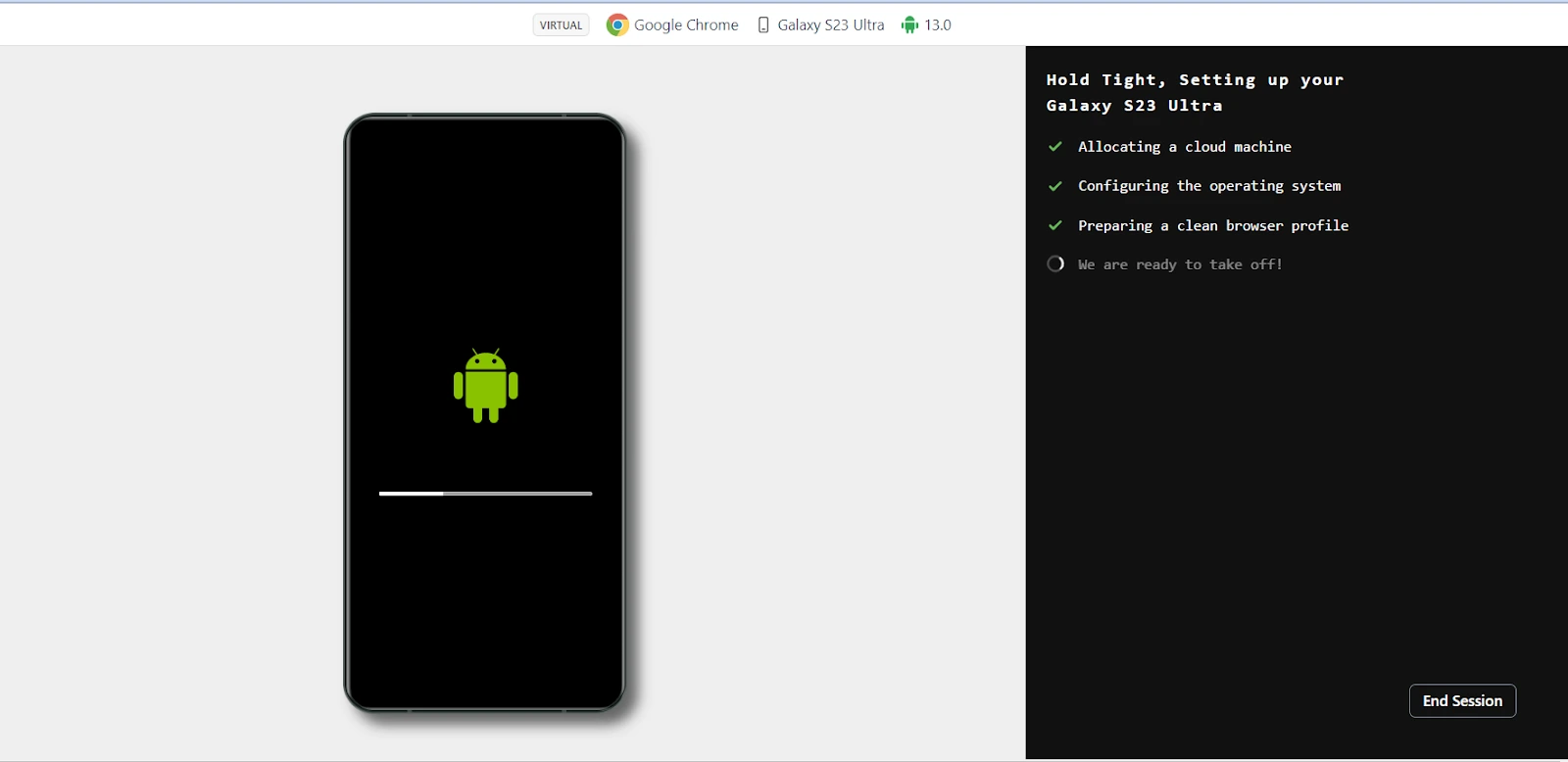Click the boot progress bar on the phone

point(485,494)
